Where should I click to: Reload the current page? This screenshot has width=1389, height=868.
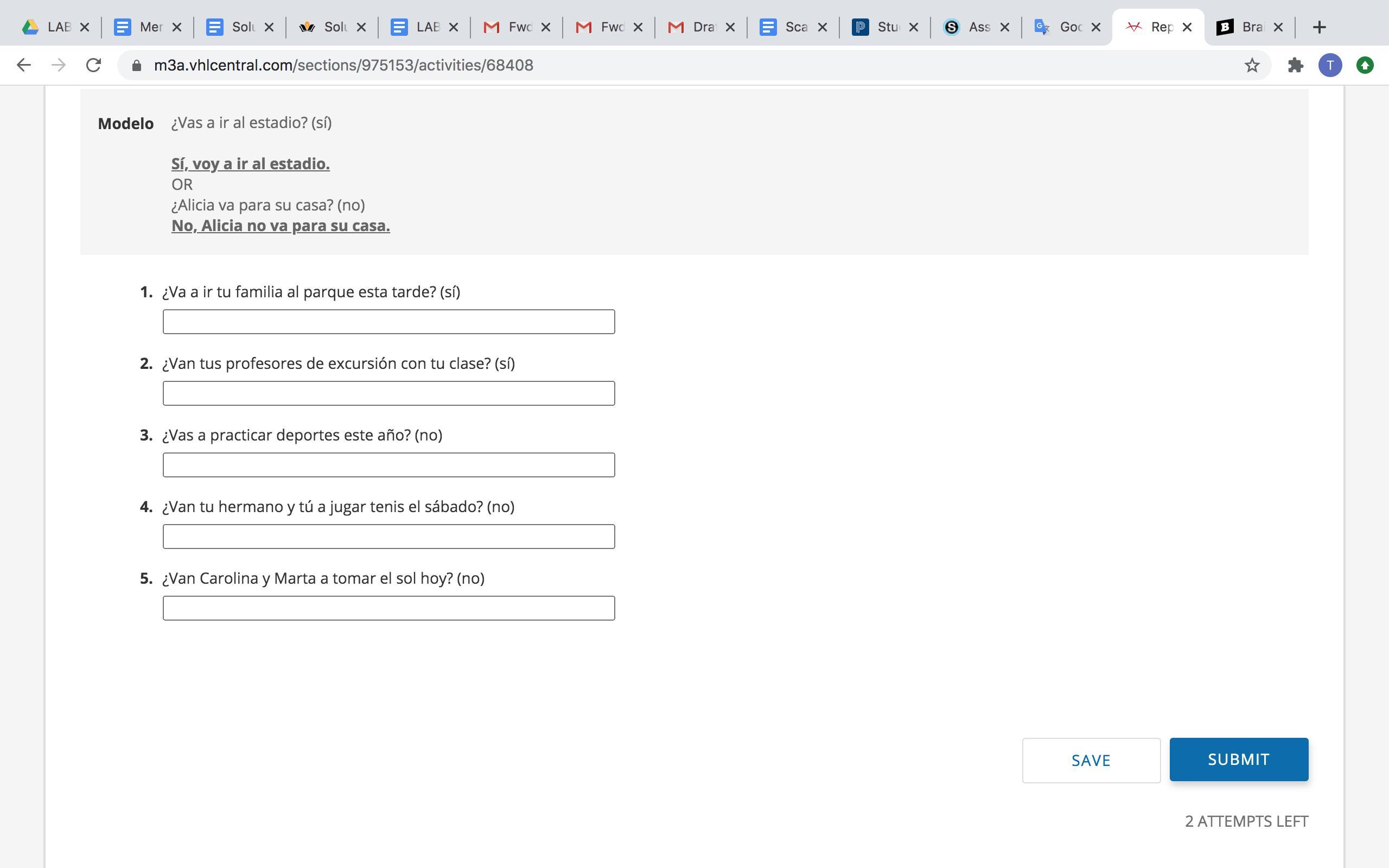[93, 65]
